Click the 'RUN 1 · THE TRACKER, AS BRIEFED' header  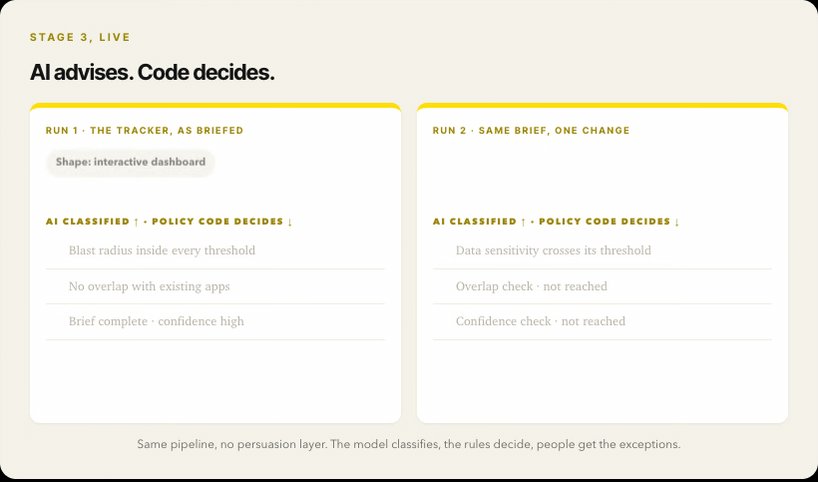pyautogui.click(x=145, y=130)
